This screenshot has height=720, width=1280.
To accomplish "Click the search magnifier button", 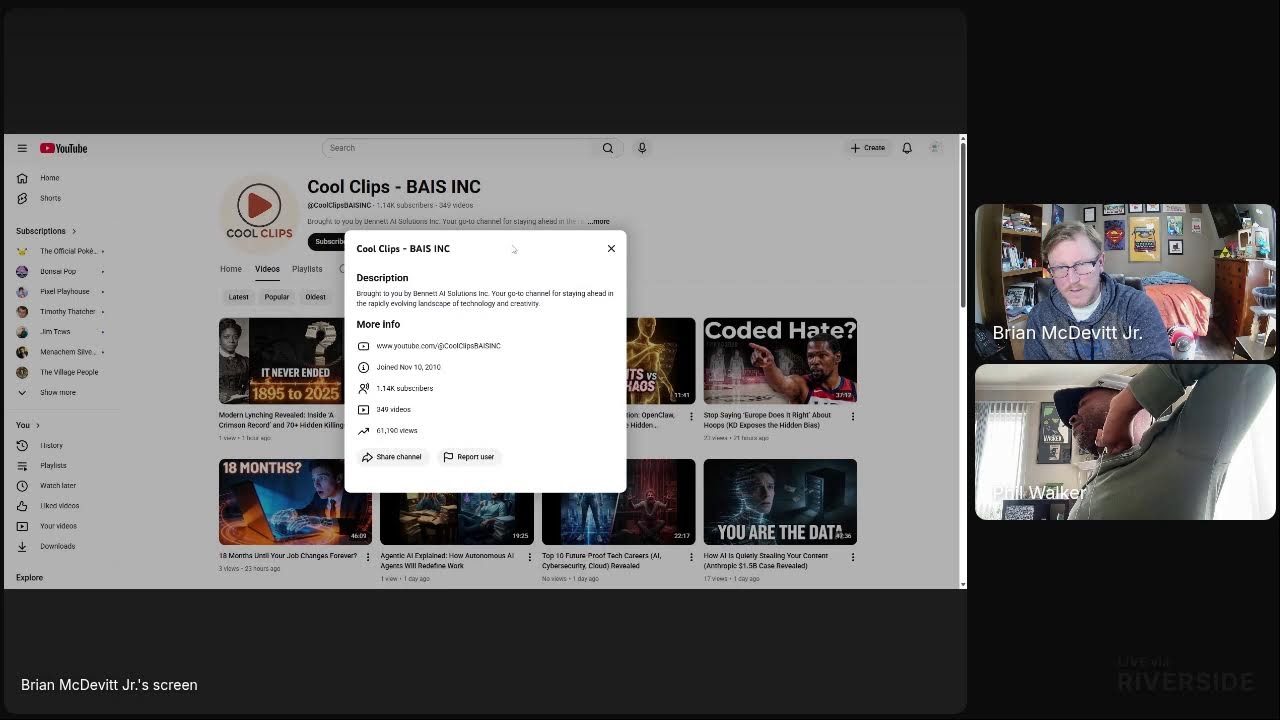I will coord(608,148).
